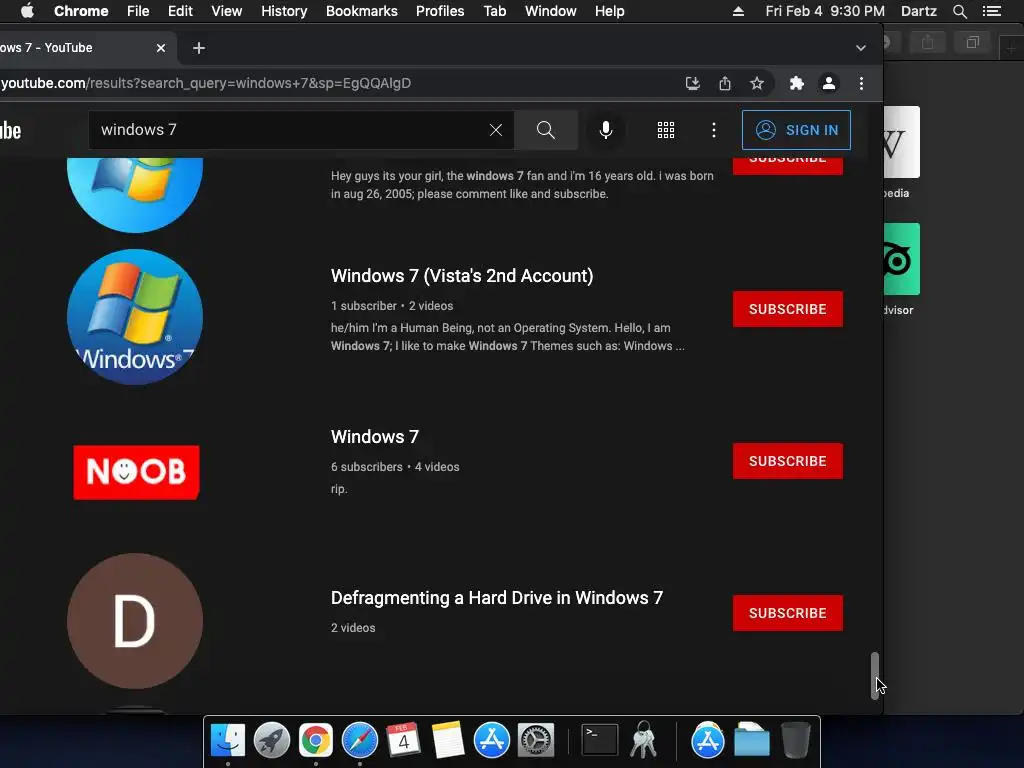Open Terminal from the Dock
The image size is (1024, 768).
[600, 740]
